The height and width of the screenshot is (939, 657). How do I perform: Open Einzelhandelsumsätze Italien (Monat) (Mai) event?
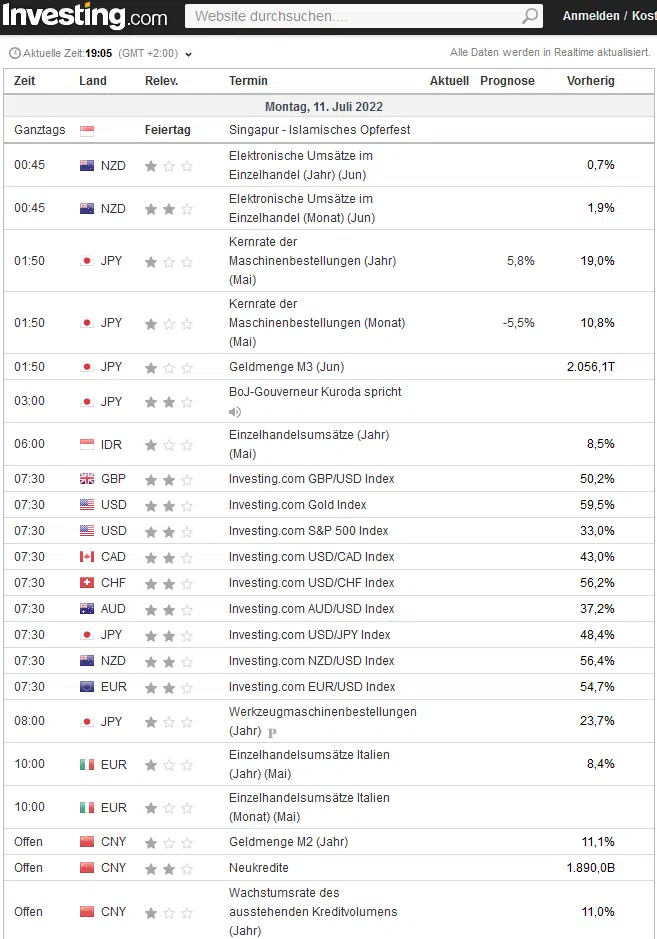309,807
